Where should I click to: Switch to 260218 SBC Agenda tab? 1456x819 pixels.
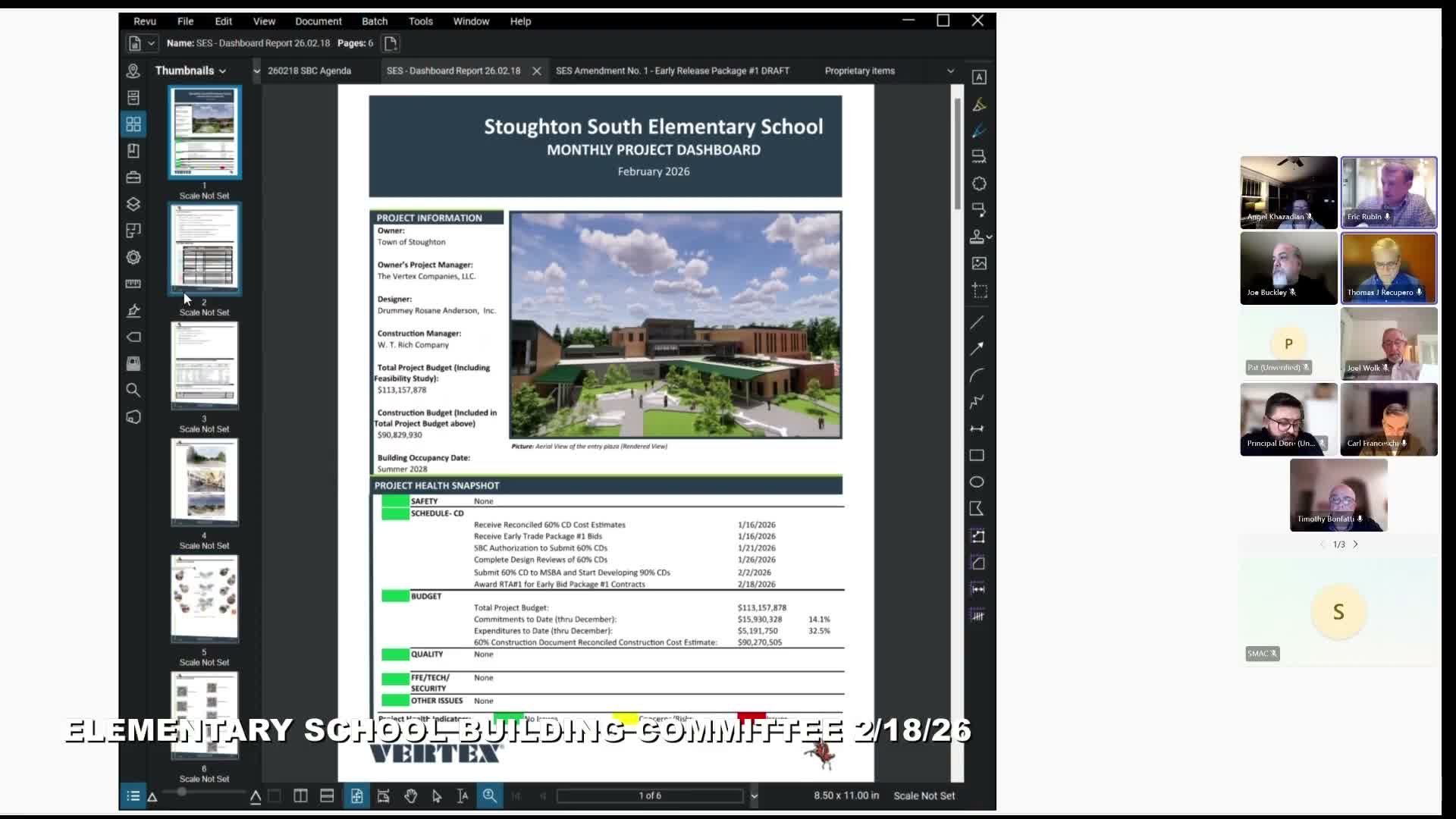click(309, 71)
